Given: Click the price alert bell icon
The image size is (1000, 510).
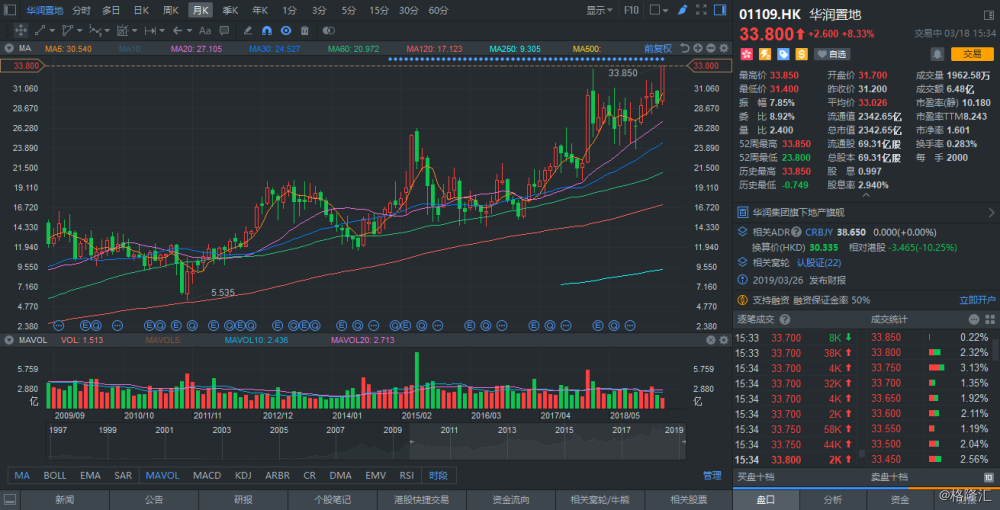Looking at the screenshot, I should (x=936, y=54).
